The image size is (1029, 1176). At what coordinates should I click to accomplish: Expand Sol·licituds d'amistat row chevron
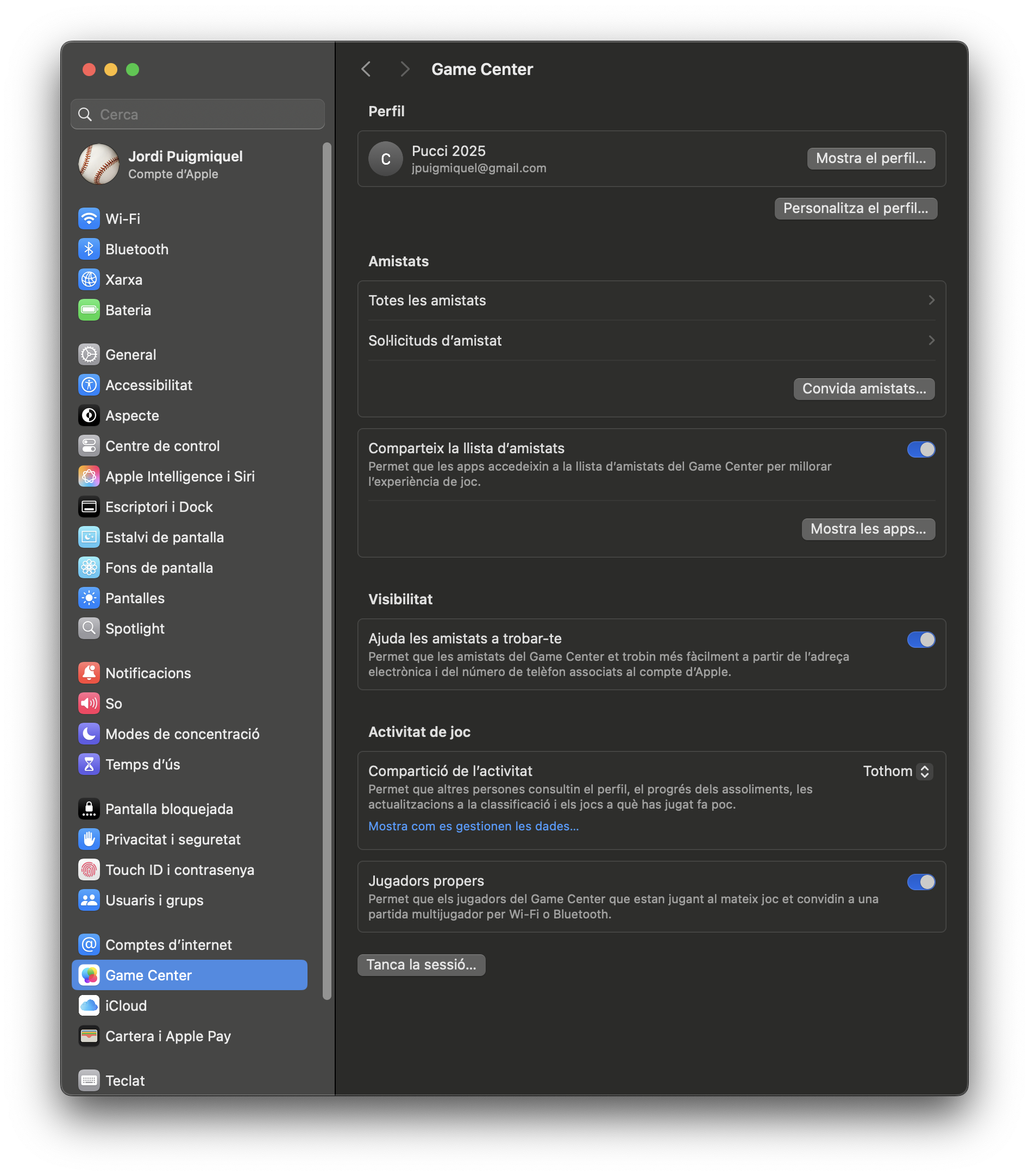pos(931,341)
